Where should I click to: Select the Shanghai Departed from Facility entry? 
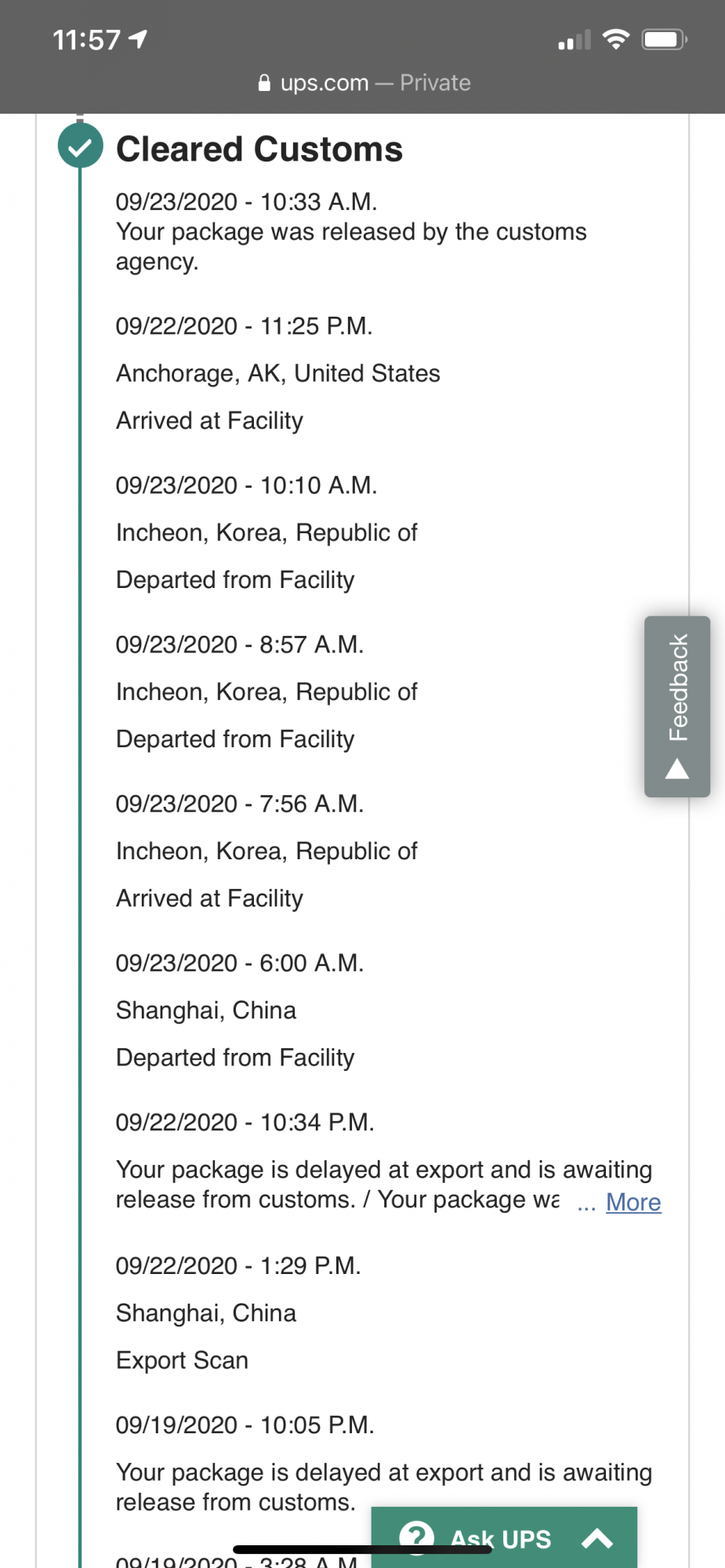[240, 1010]
